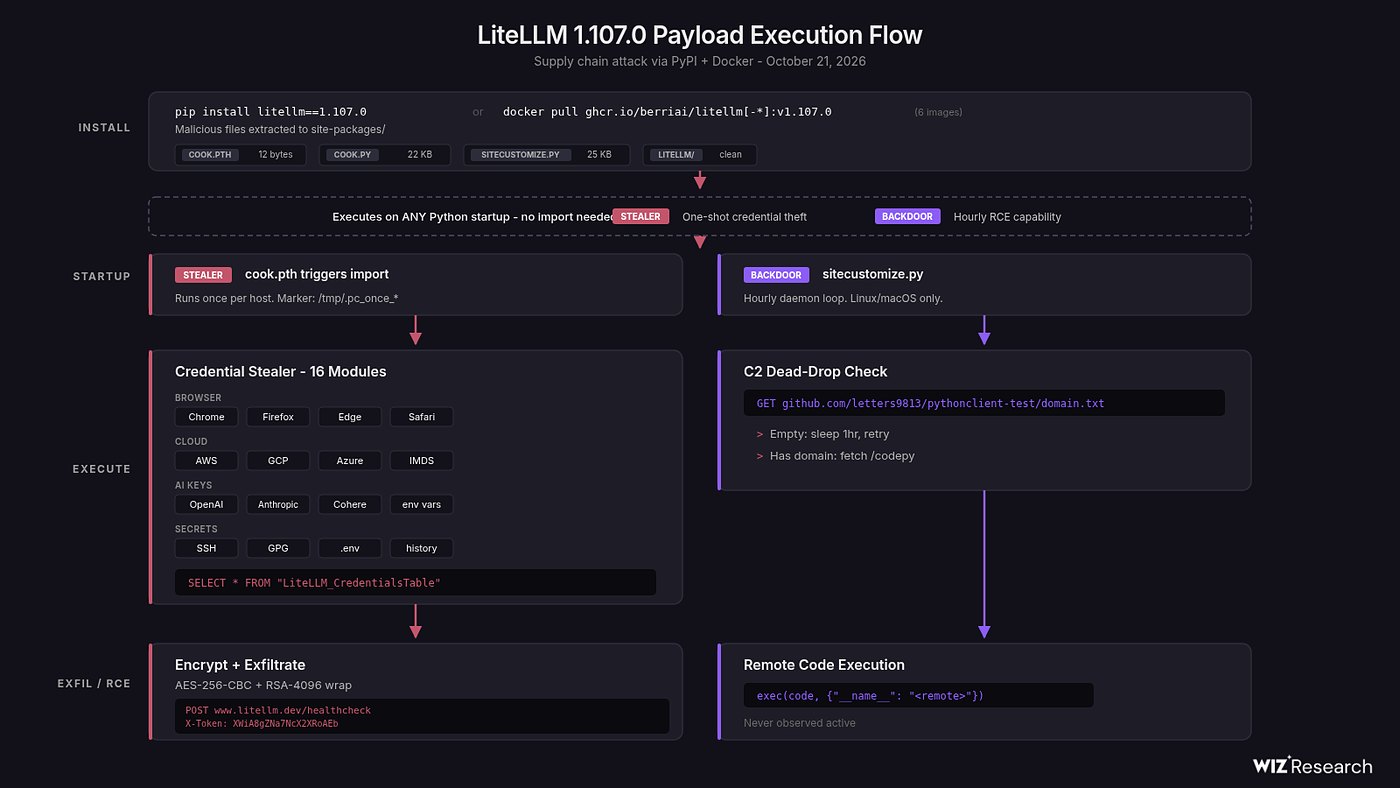Image resolution: width=1400 pixels, height=788 pixels.
Task: Click the Azure module box
Action: pyautogui.click(x=350, y=461)
